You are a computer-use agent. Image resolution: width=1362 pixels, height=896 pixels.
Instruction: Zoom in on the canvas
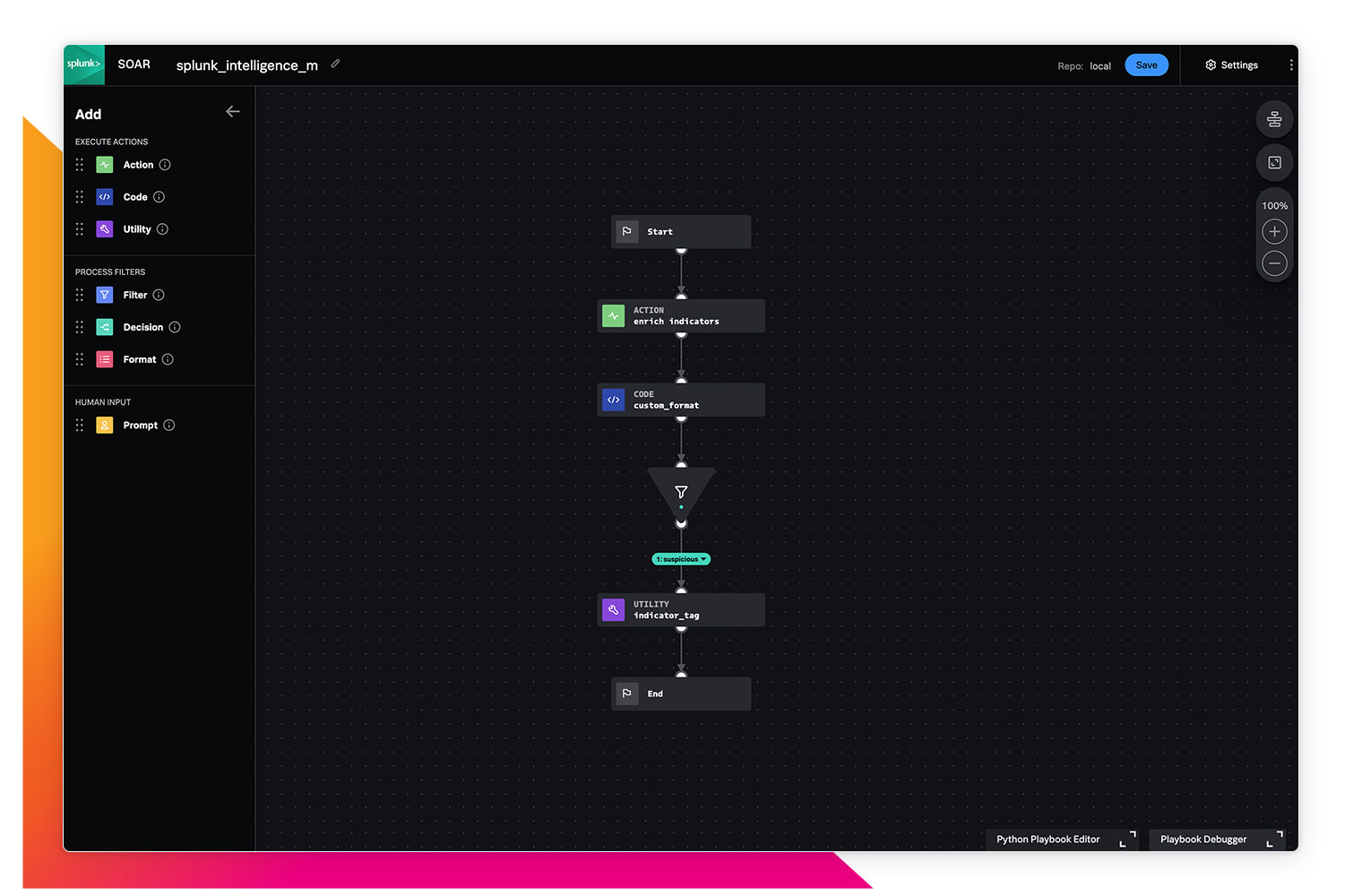(1274, 232)
